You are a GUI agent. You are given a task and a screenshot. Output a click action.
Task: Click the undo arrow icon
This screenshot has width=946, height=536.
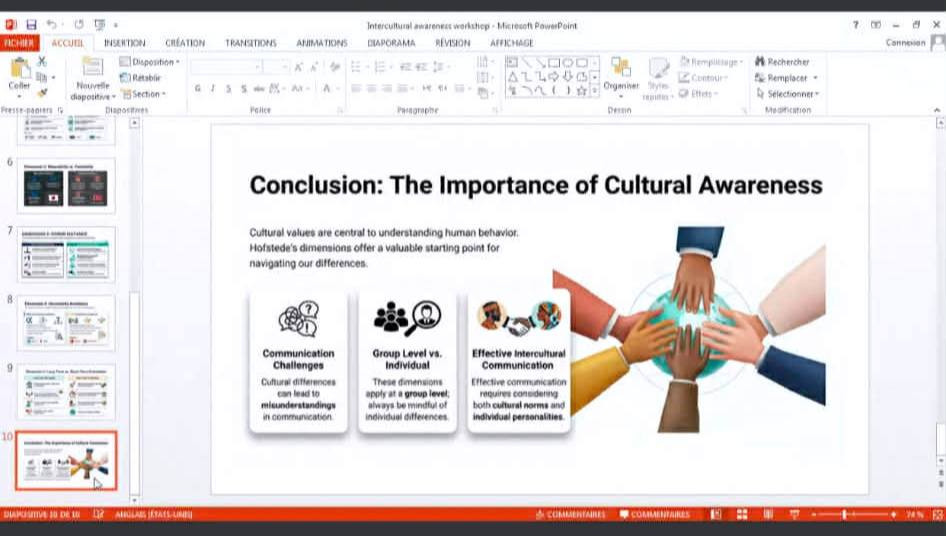coord(50,25)
